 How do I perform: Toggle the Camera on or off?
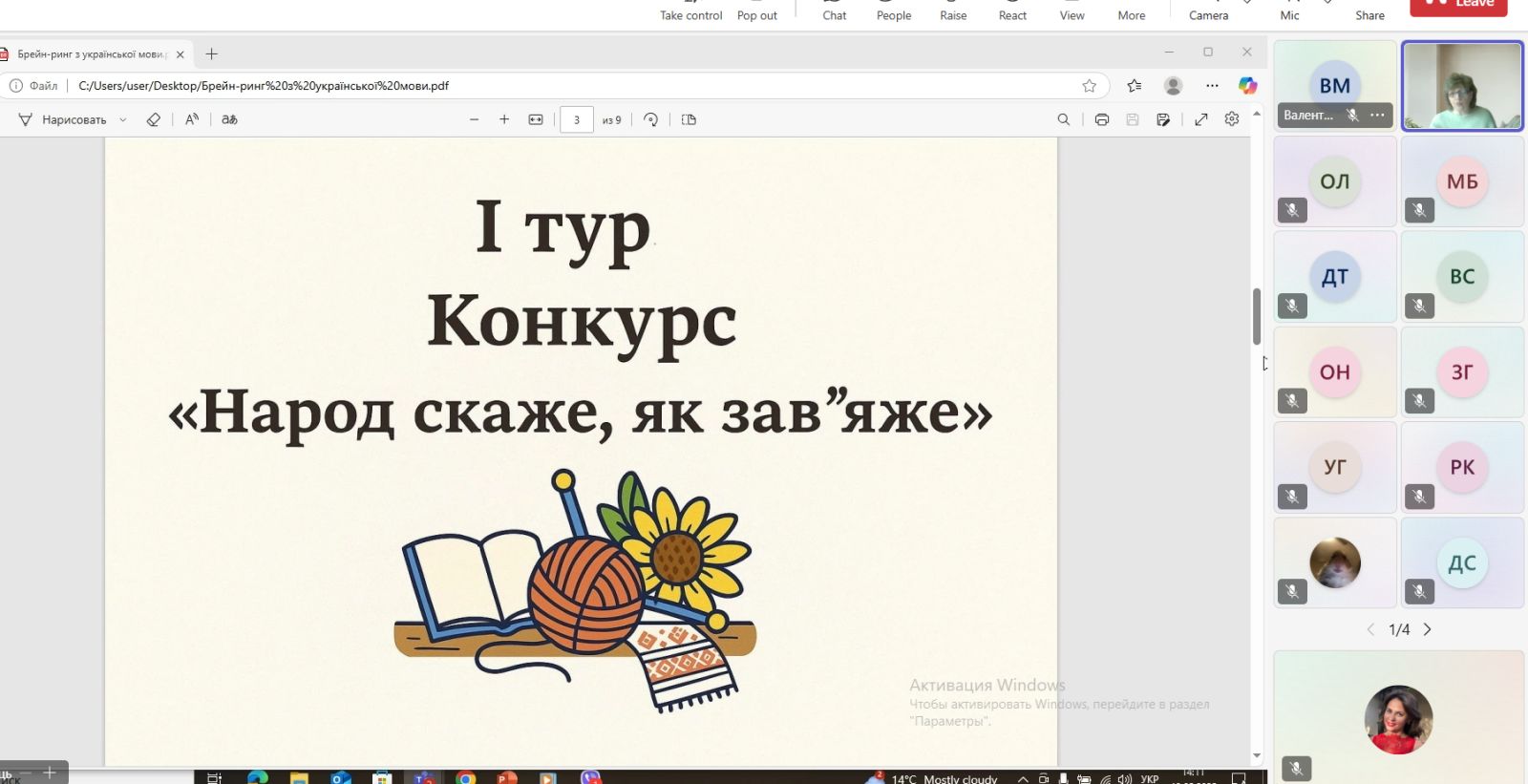[x=1208, y=11]
